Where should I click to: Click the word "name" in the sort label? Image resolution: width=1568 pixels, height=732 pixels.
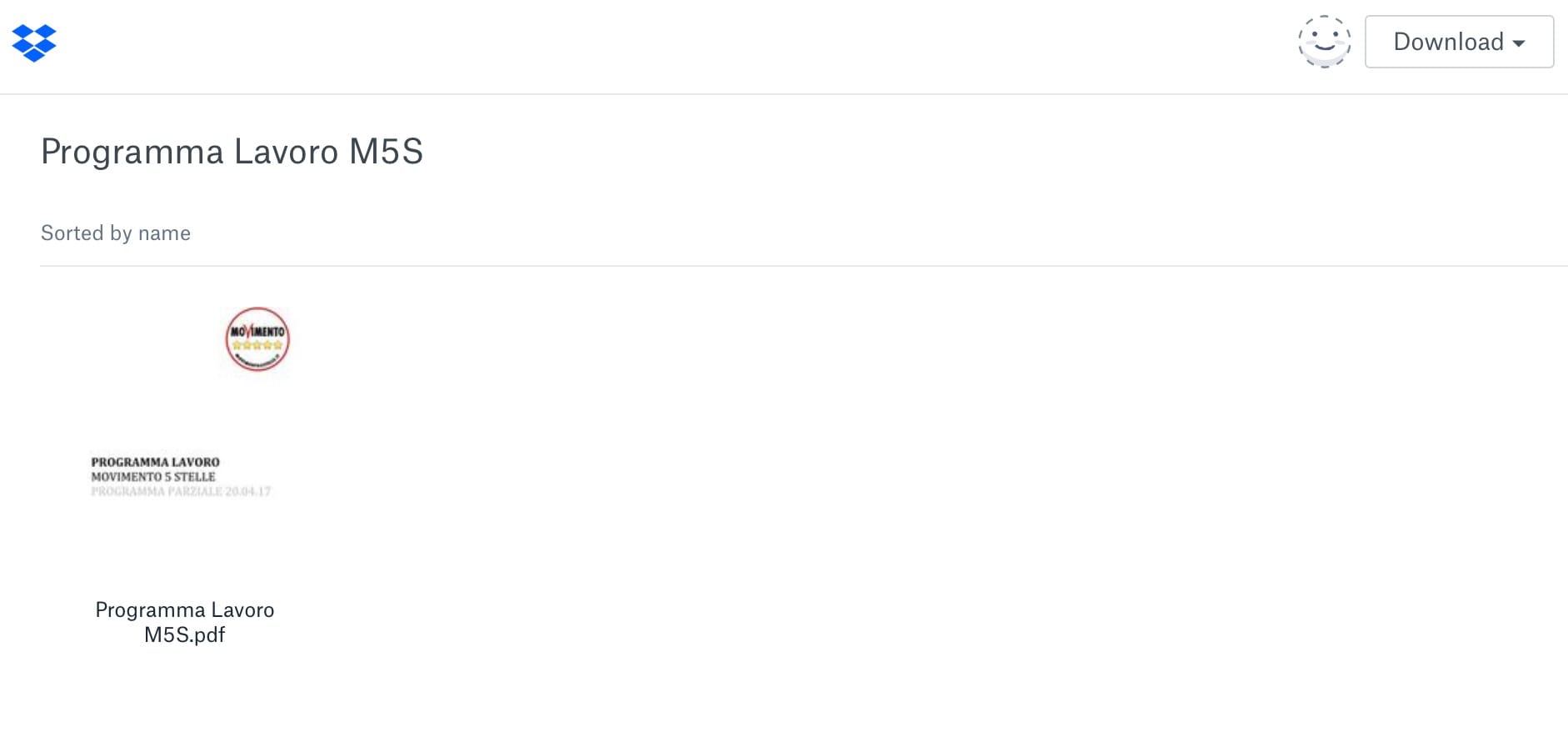[164, 233]
